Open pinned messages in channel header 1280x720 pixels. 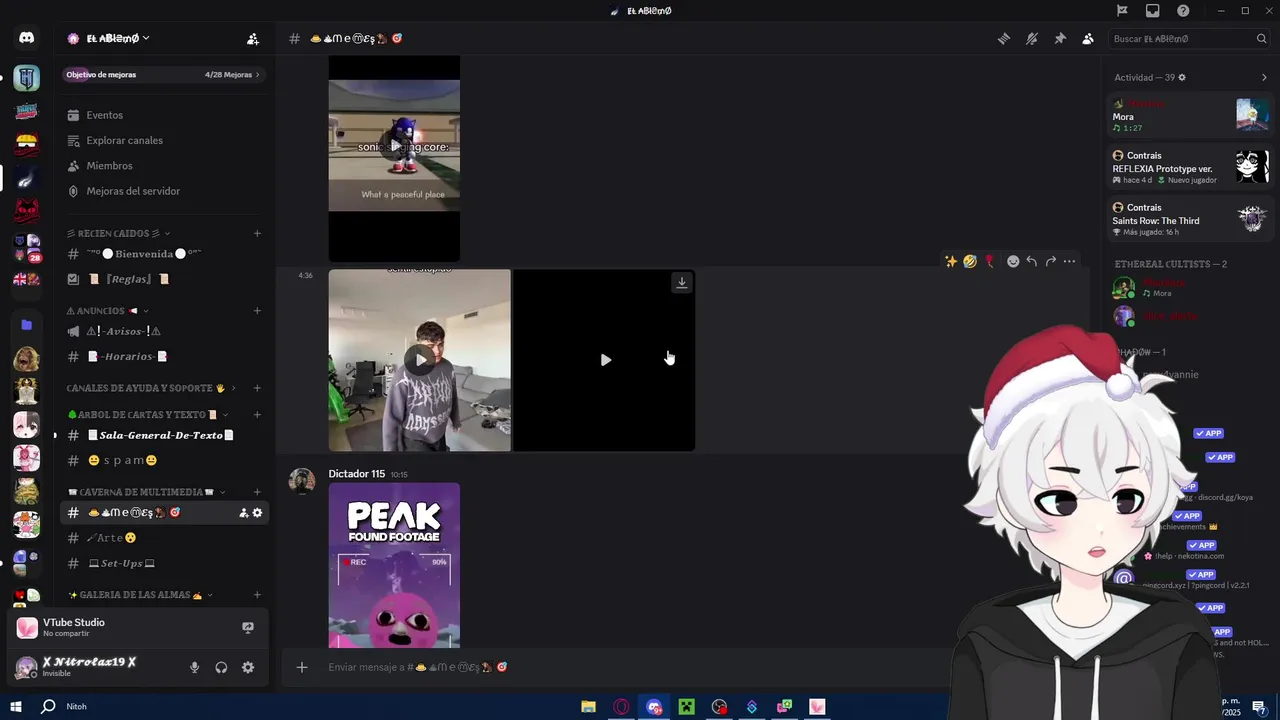pos(1060,39)
